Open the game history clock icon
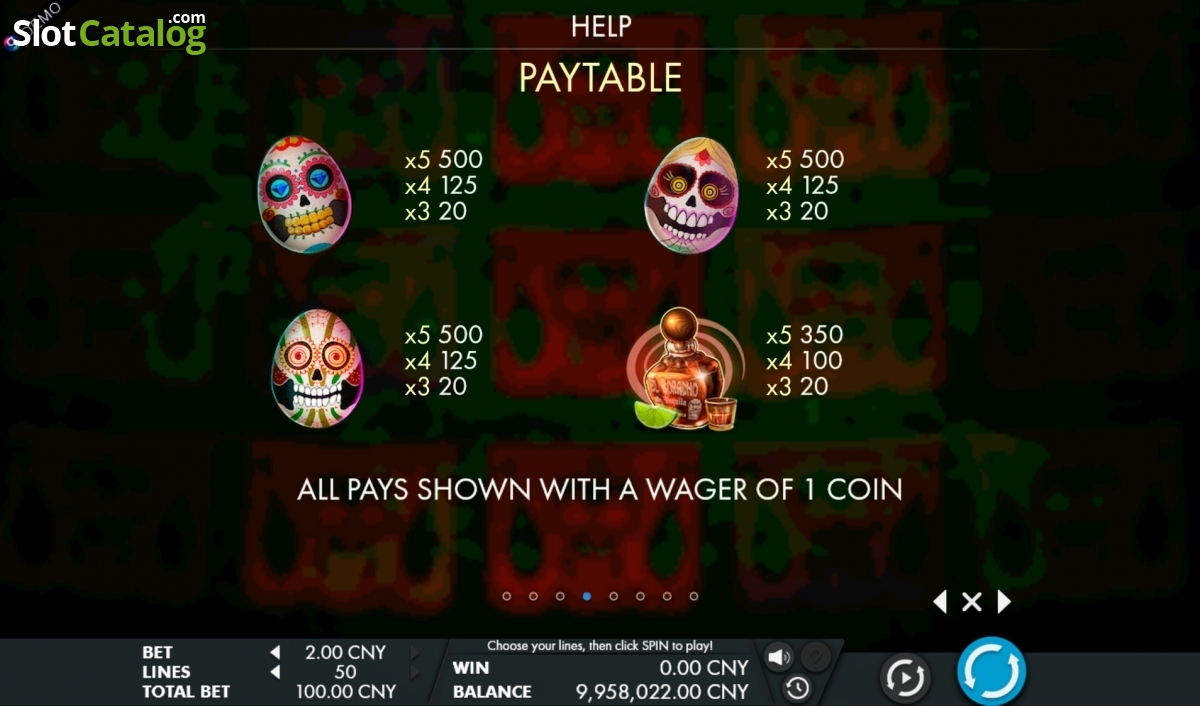The width and height of the screenshot is (1200, 706). [x=797, y=687]
